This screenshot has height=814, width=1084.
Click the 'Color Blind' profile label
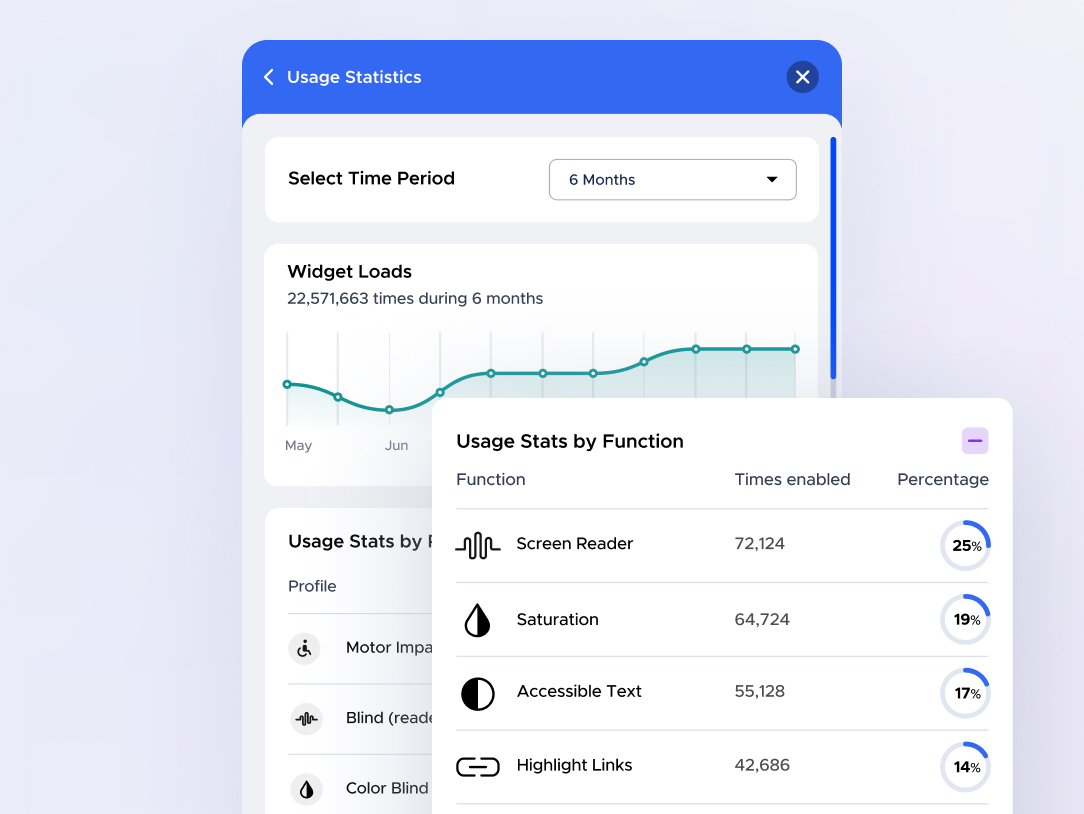point(387,788)
